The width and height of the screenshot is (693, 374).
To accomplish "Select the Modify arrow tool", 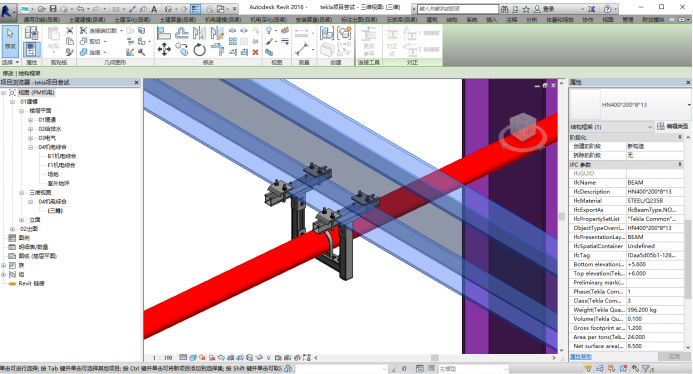I will click(10, 40).
